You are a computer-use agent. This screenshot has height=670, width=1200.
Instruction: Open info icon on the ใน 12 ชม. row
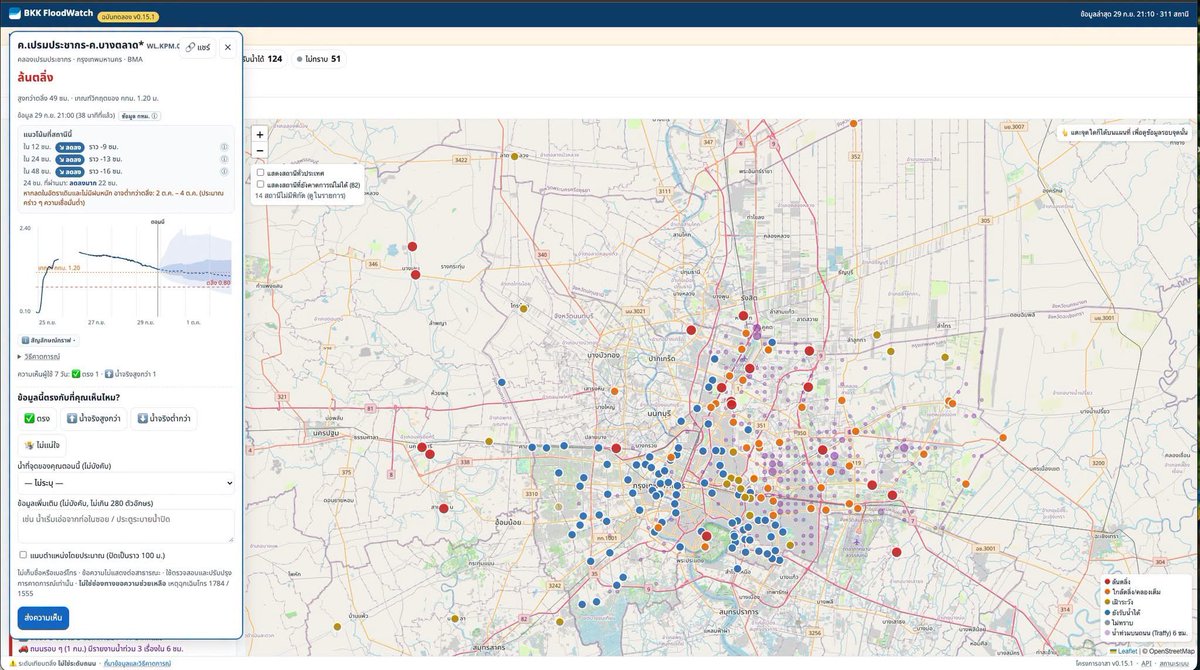224,147
